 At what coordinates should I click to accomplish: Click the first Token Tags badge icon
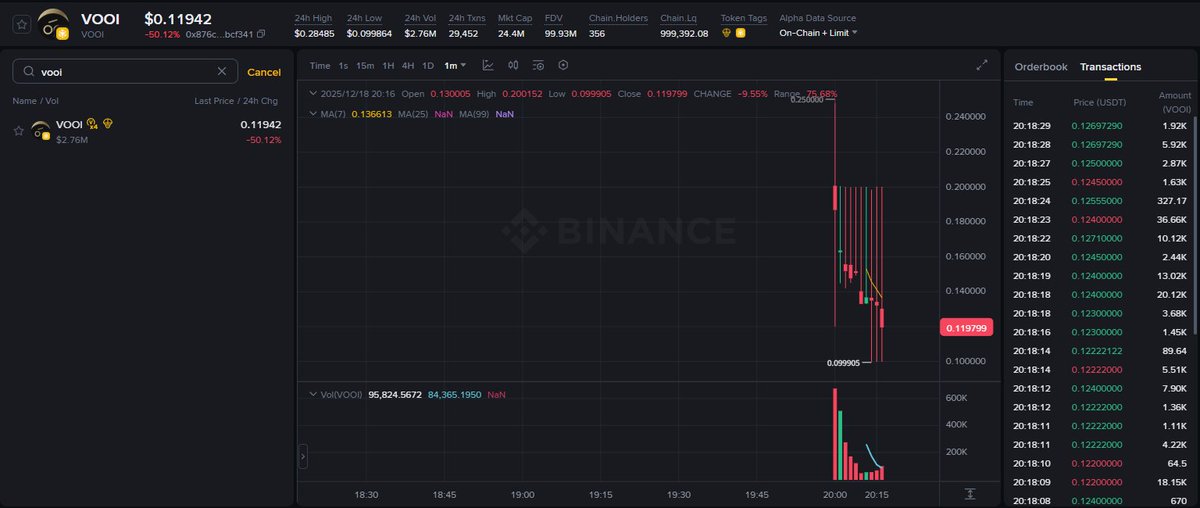tap(726, 33)
